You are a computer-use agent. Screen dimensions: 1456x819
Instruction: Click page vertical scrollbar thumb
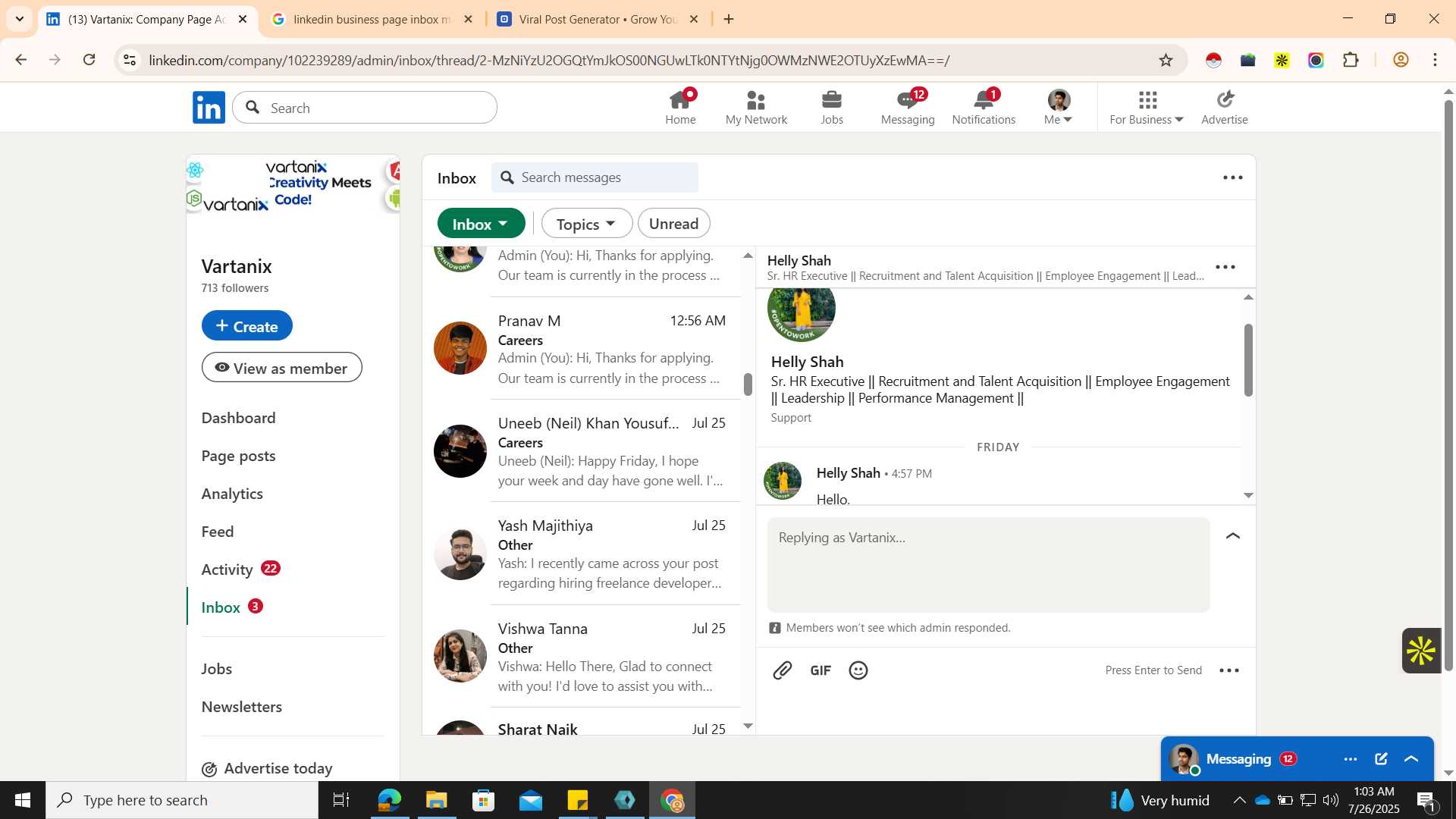point(1448,385)
